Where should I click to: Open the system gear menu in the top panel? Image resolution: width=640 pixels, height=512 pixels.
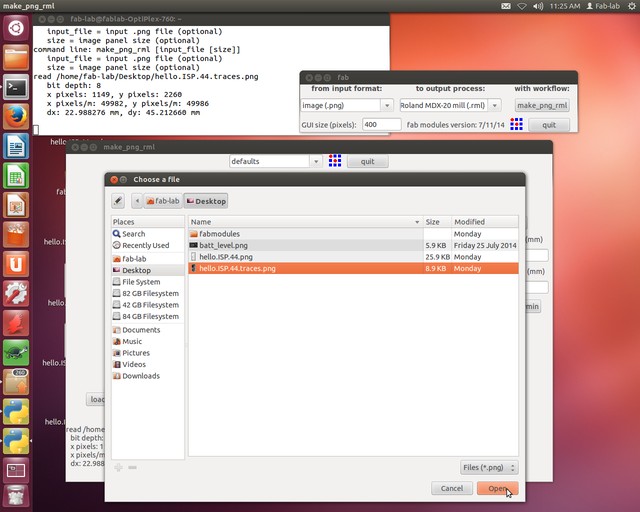click(x=631, y=6)
